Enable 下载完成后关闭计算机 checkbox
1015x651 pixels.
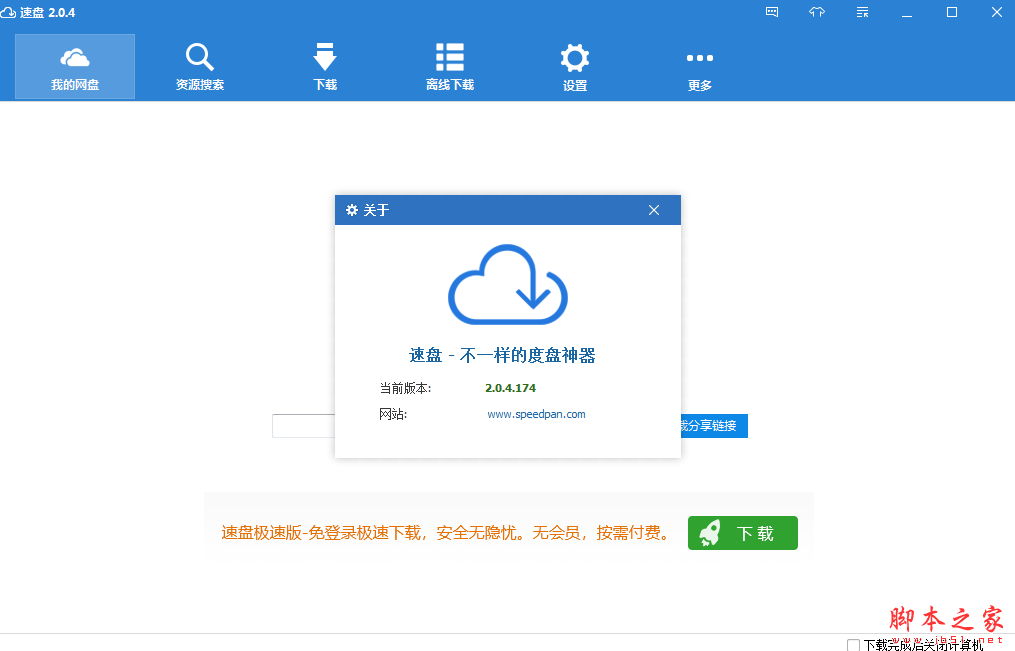[853, 645]
